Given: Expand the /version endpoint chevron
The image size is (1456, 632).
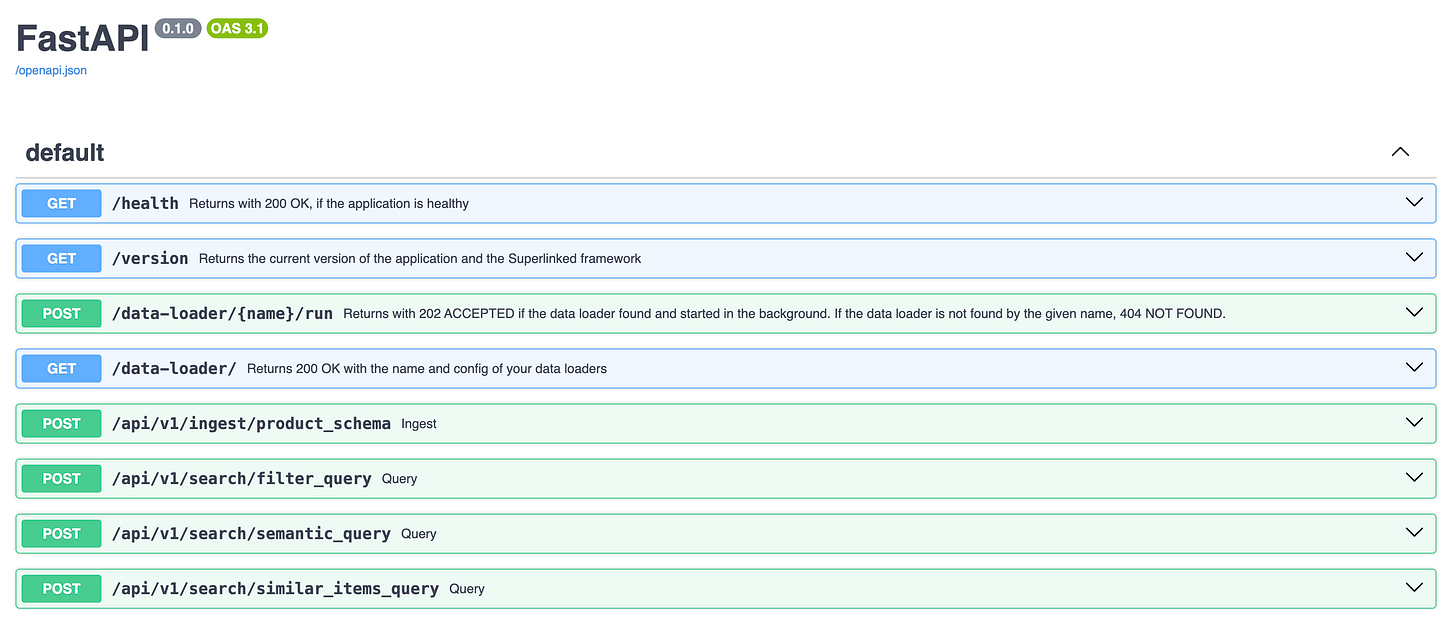Looking at the screenshot, I should pos(1414,258).
